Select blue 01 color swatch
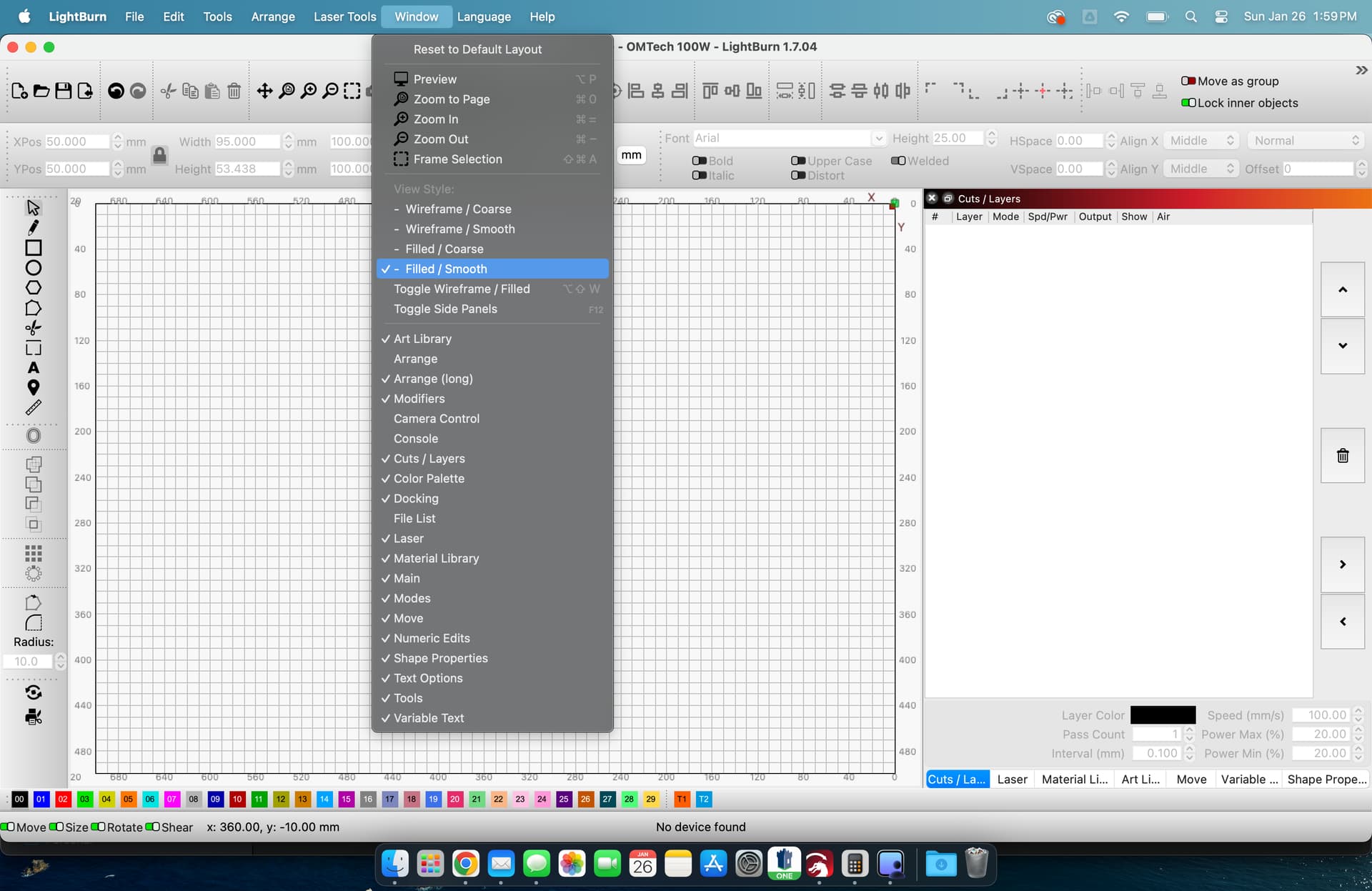The height and width of the screenshot is (891, 1372). pyautogui.click(x=41, y=799)
